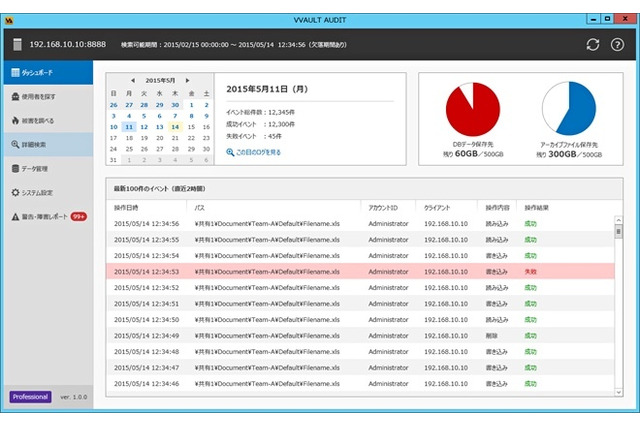Open 警告・障害レポート warning item

point(50,216)
